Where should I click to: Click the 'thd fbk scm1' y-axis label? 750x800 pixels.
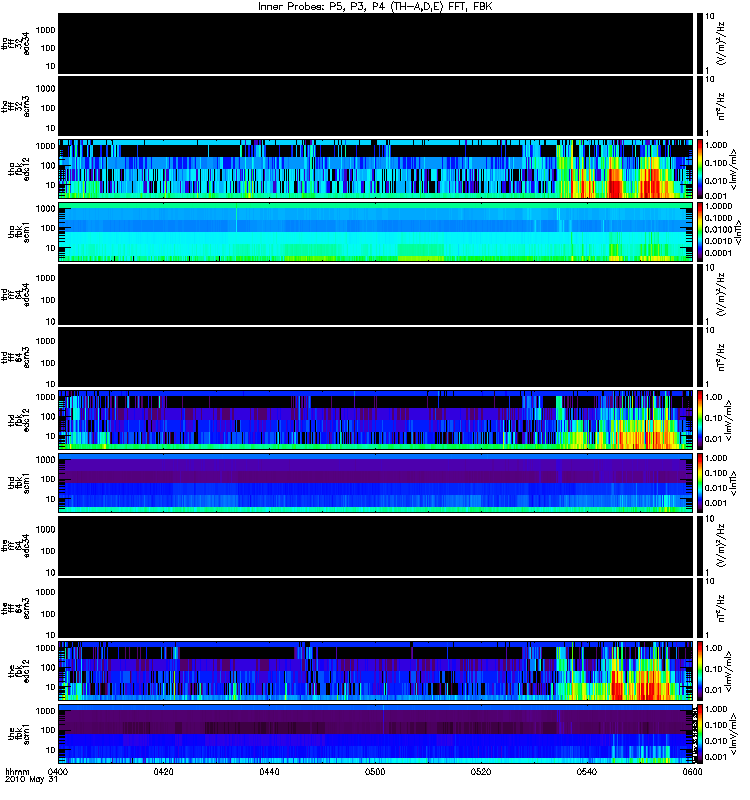click(19, 483)
